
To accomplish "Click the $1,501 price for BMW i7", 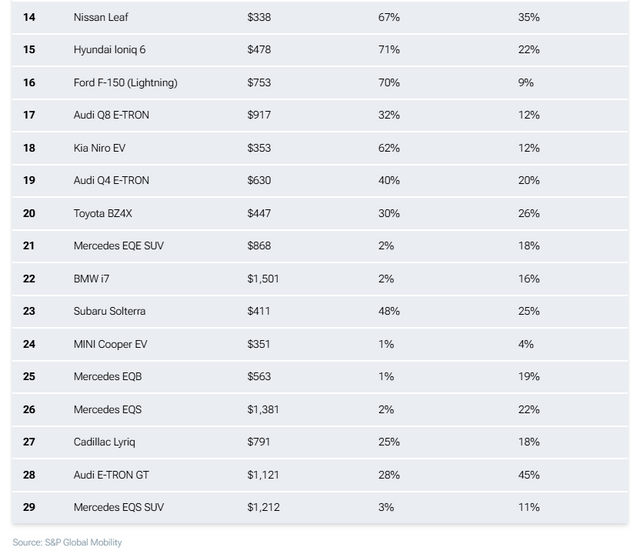I will tap(263, 279).
